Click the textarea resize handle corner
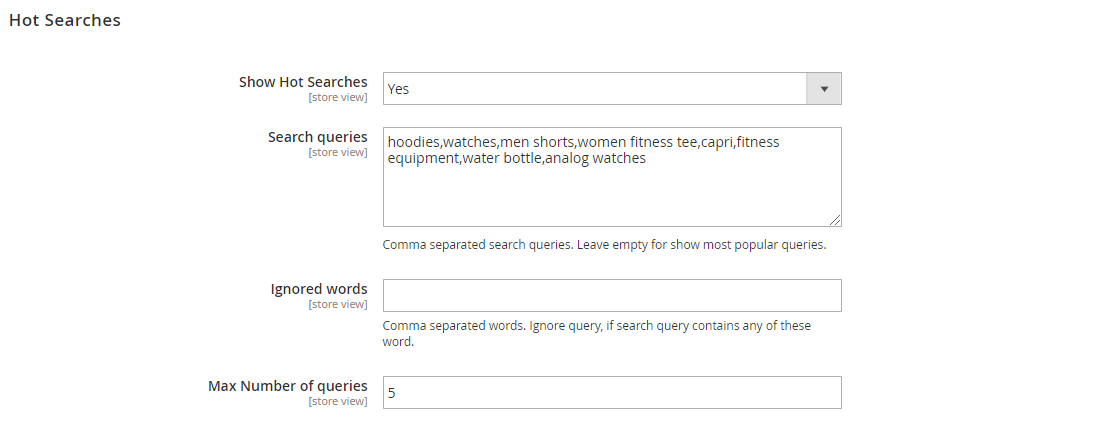The image size is (1107, 442). coord(834,220)
